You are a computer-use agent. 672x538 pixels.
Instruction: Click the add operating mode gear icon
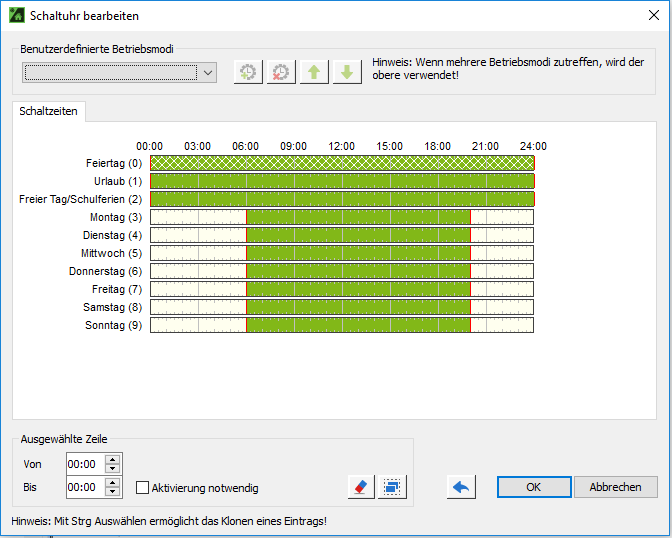[247, 72]
